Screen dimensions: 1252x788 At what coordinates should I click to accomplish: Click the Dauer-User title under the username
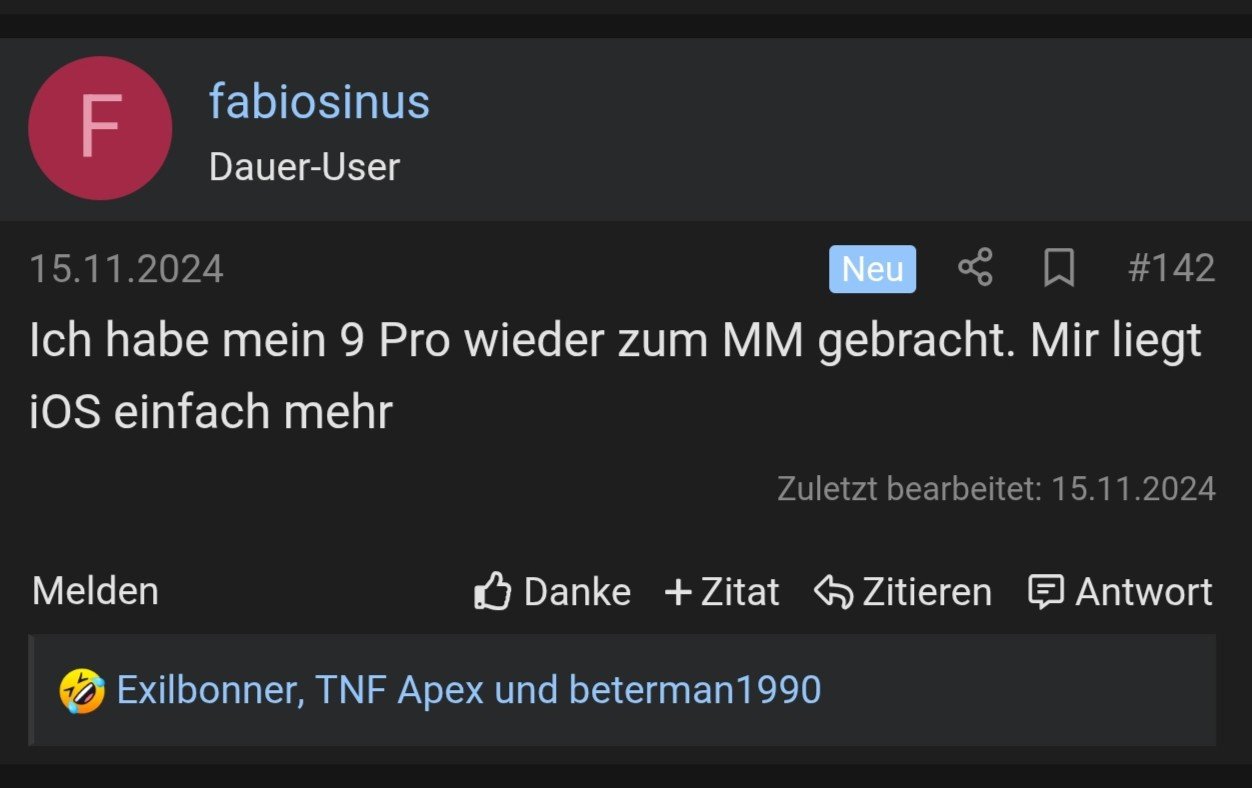coord(304,167)
